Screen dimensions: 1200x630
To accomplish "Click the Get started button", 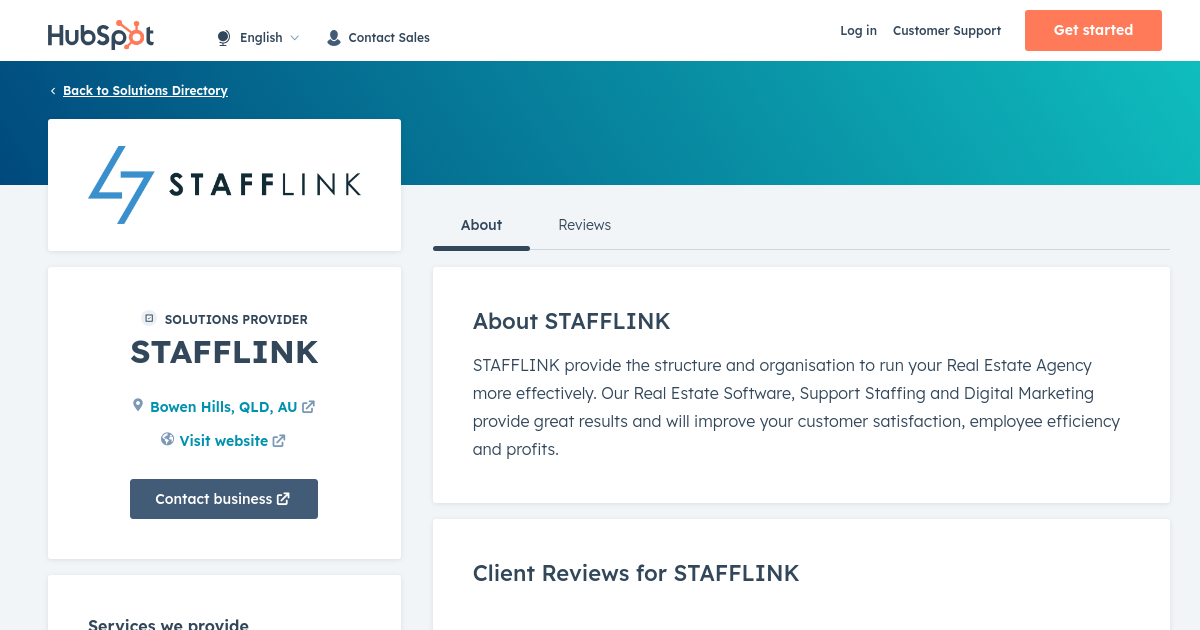I will coord(1093,30).
